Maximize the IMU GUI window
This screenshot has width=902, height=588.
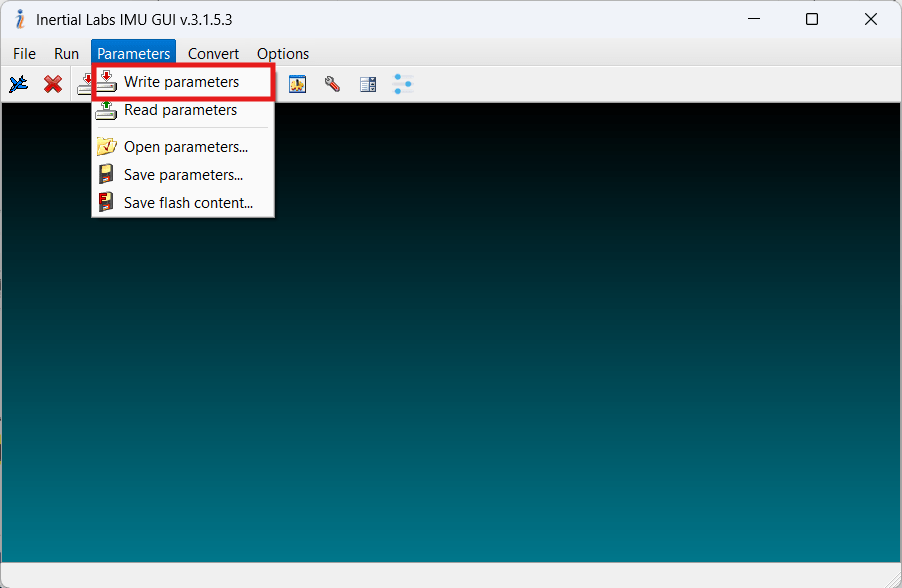tap(812, 19)
